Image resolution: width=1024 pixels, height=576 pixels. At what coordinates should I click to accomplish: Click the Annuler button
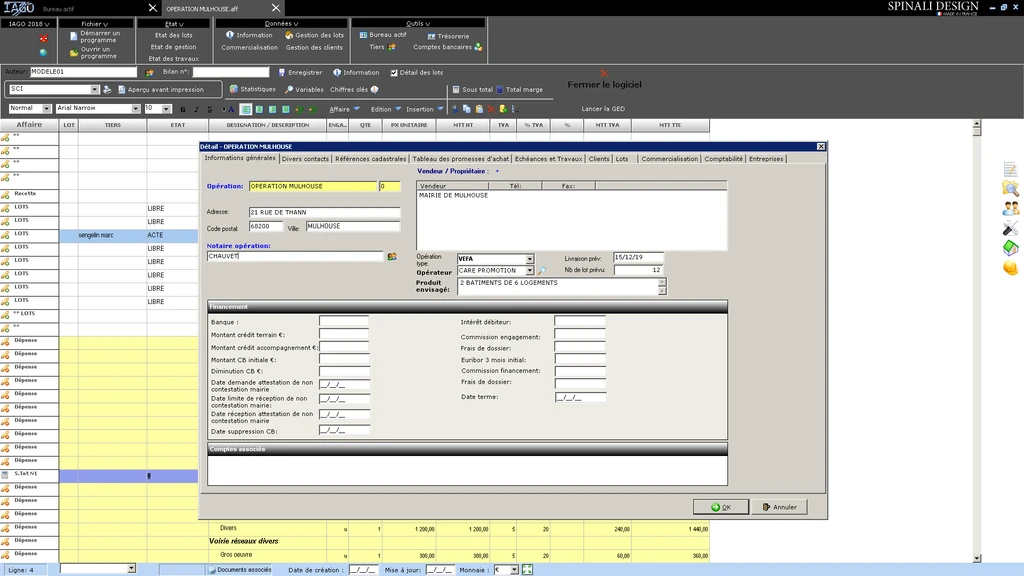pos(779,507)
